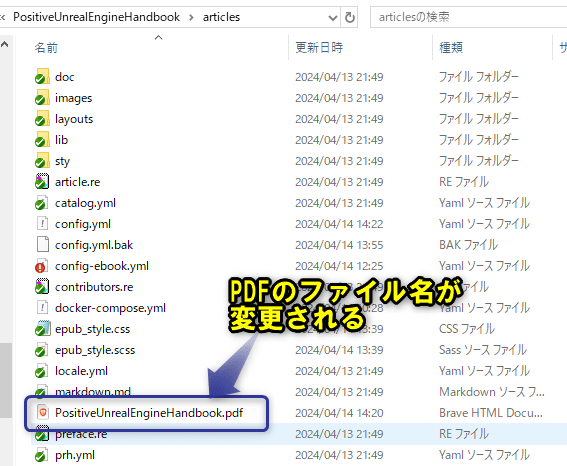Click the sty folder icon

42,161
